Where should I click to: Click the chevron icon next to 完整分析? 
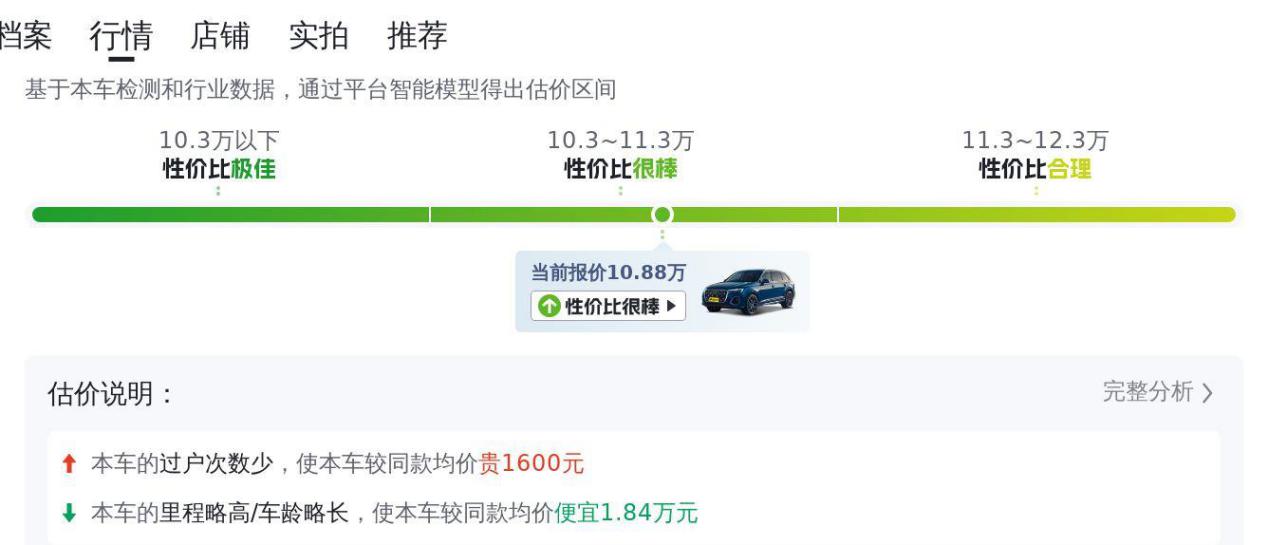coord(1208,393)
